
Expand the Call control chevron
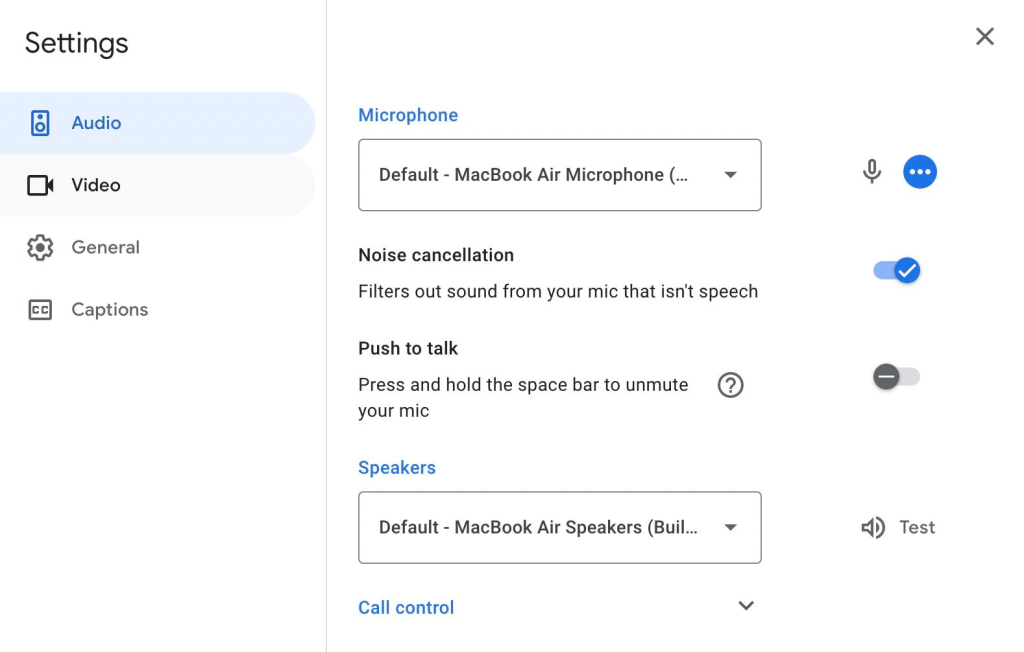(746, 606)
